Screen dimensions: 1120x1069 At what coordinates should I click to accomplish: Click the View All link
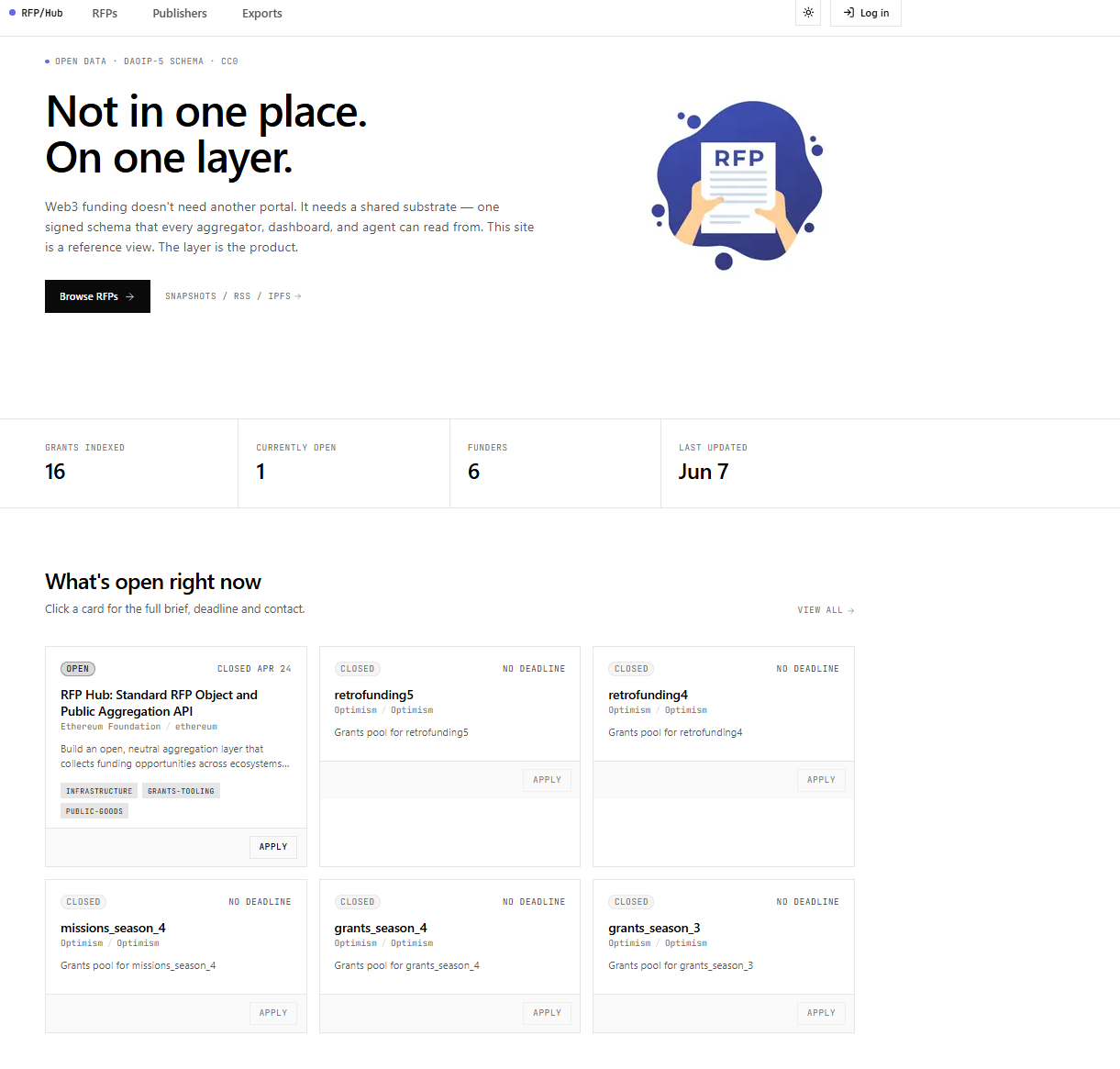coord(826,610)
